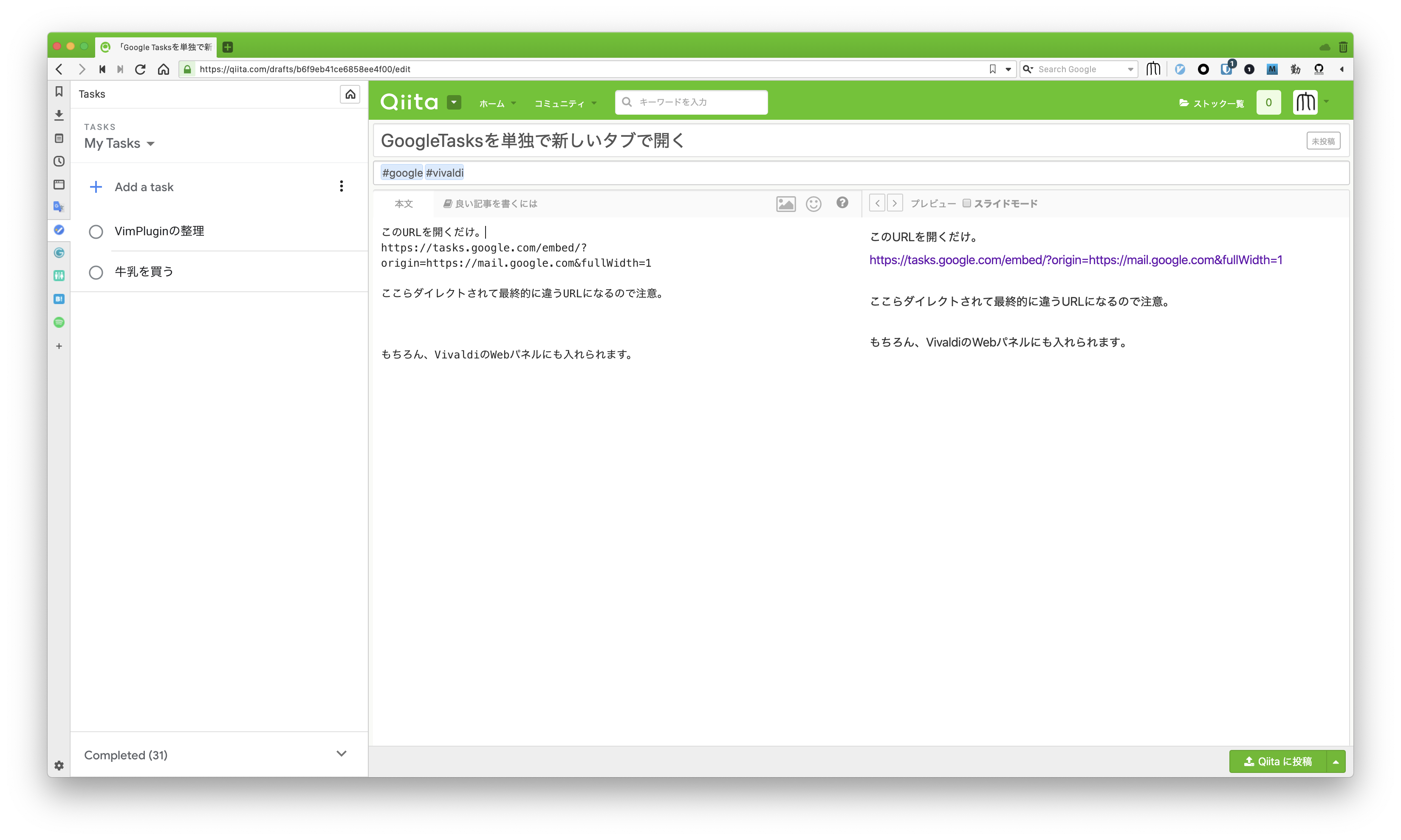Mark VimPluginの整理 task as complete
The image size is (1401, 840).
coord(96,231)
